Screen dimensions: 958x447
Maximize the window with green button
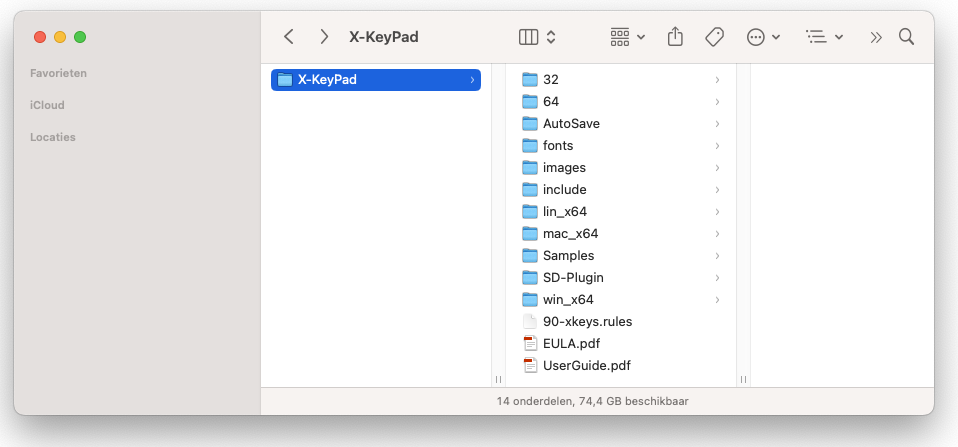pos(80,37)
